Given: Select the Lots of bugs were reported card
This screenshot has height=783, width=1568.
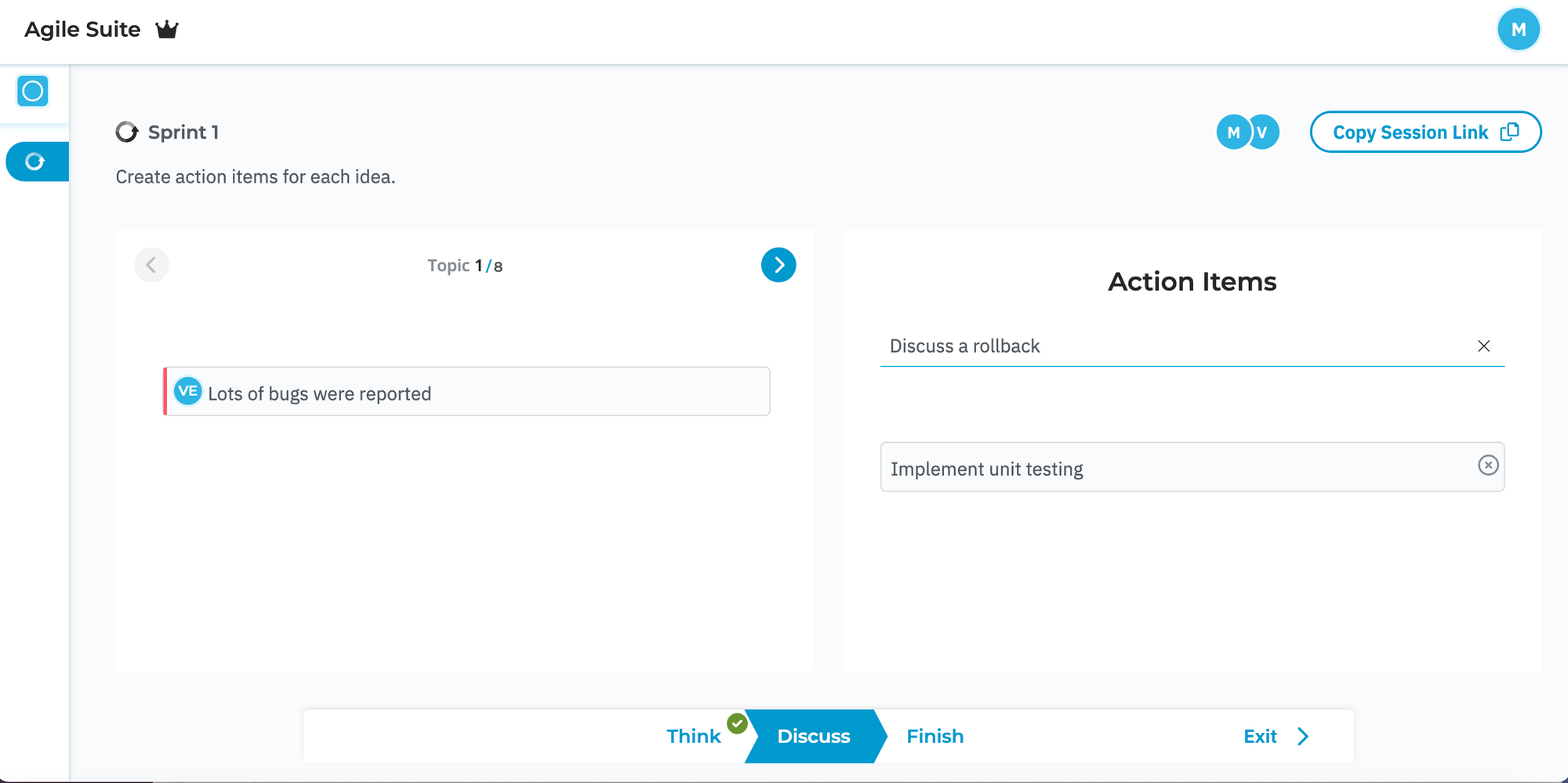Looking at the screenshot, I should [466, 391].
